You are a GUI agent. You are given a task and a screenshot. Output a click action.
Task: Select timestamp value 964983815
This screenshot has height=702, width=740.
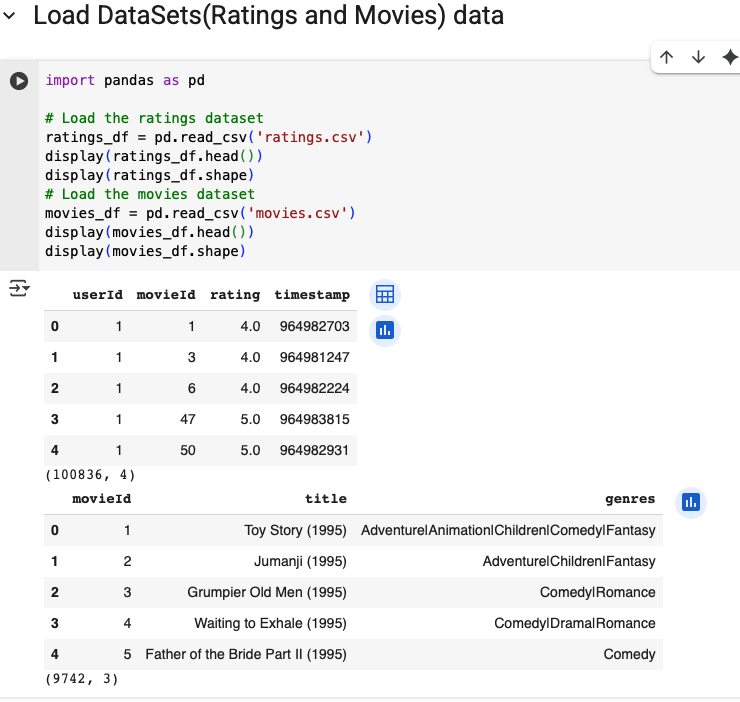point(314,419)
